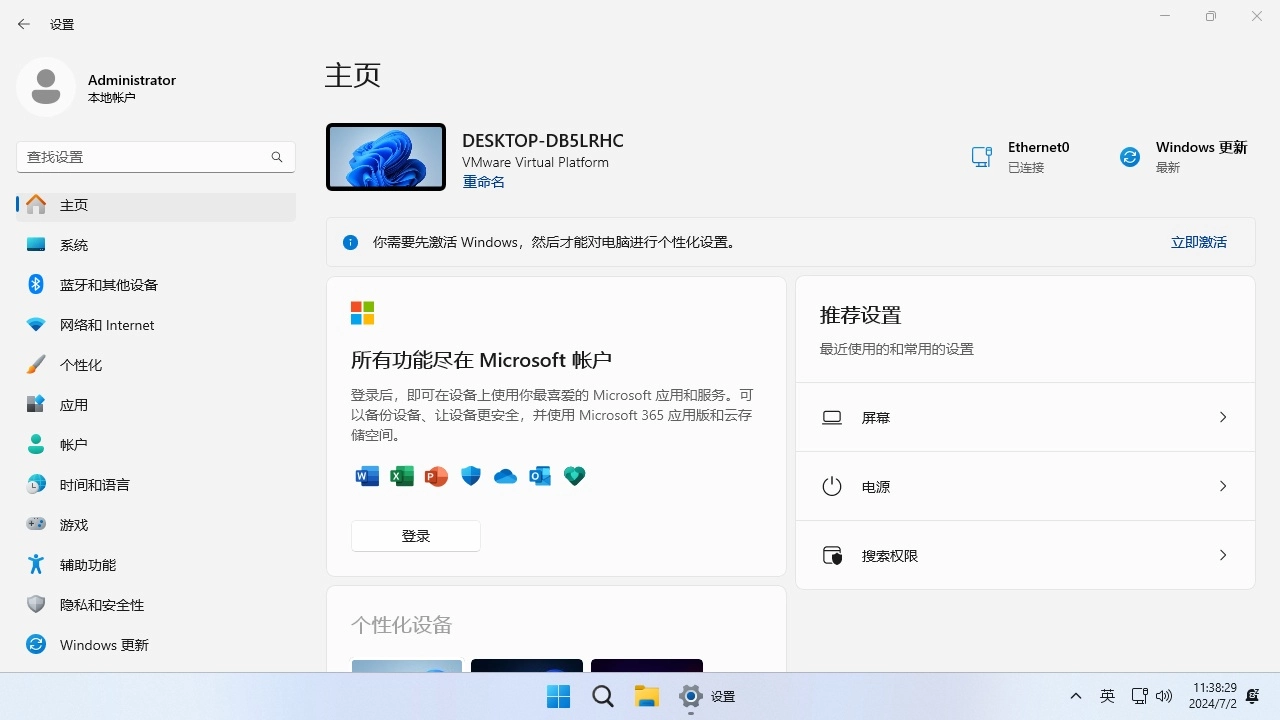The width and height of the screenshot is (1280, 720).
Task: Click the 登录 button
Action: (x=415, y=535)
